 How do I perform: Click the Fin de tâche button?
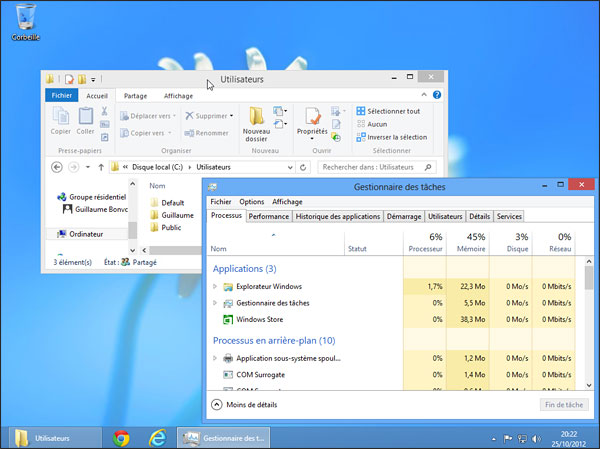(564, 405)
